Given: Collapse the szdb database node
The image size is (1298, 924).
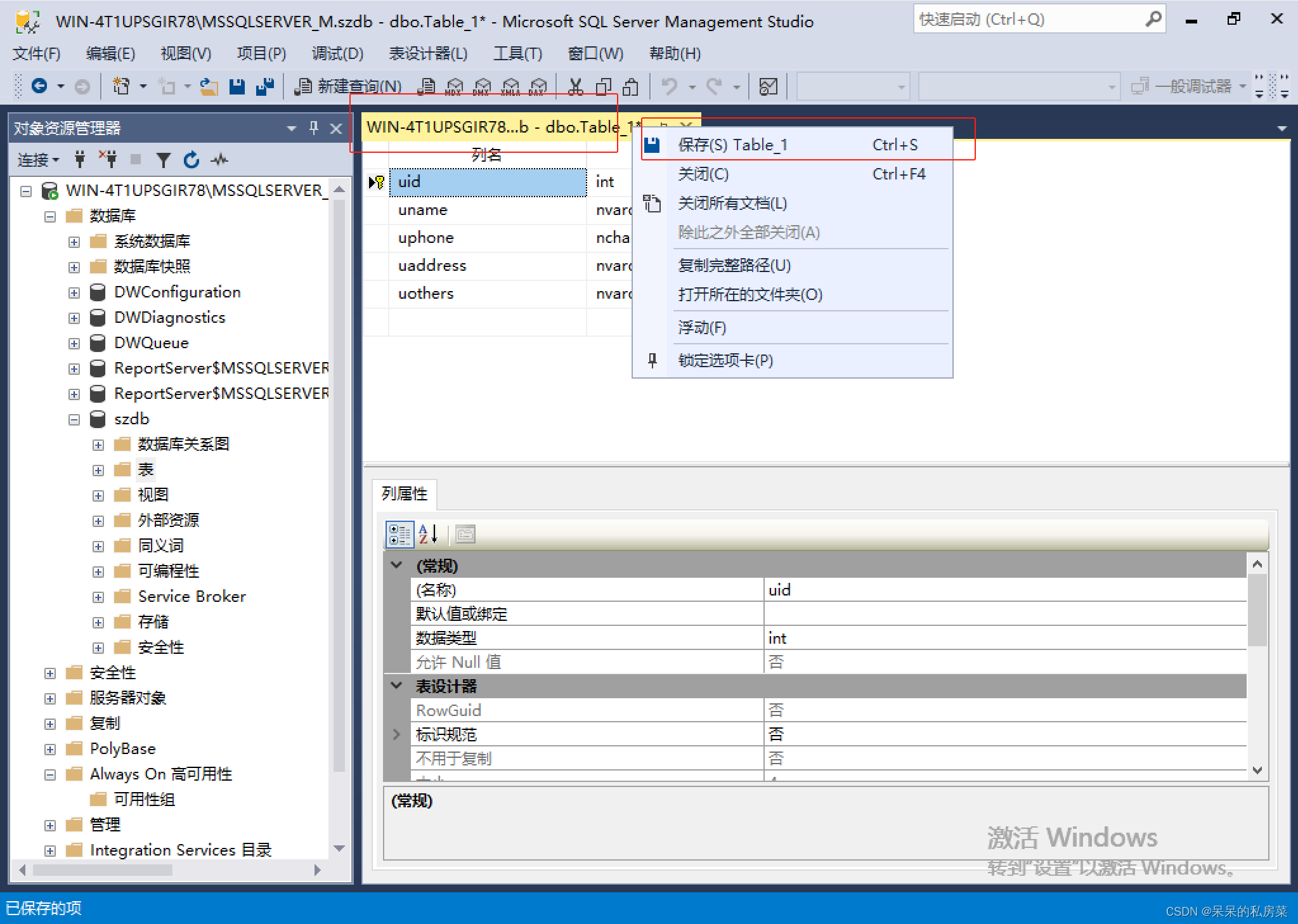Looking at the screenshot, I should (x=74, y=419).
